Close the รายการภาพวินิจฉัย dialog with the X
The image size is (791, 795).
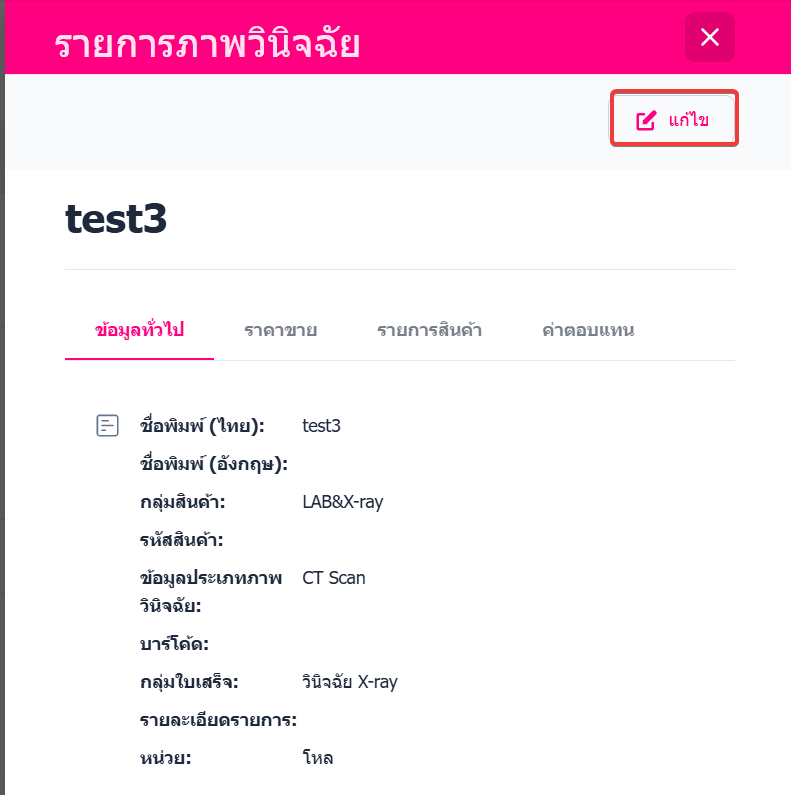(x=709, y=38)
